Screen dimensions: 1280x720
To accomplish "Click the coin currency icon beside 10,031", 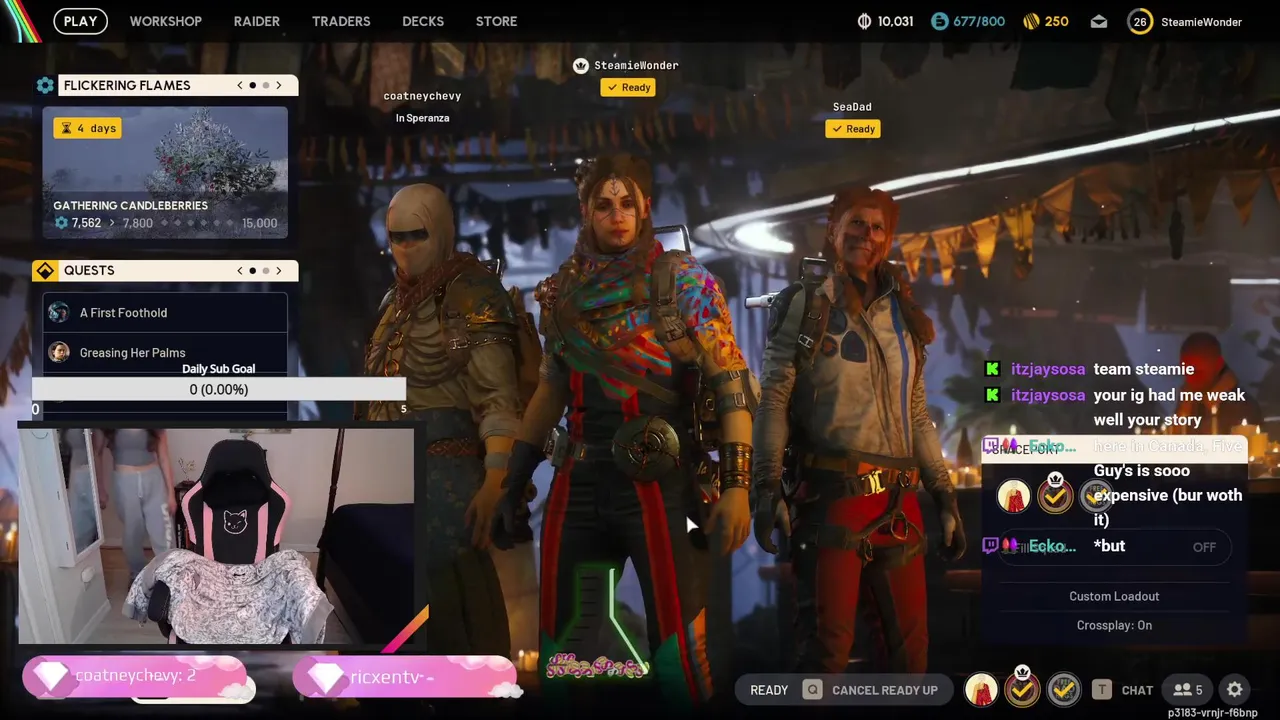I will [x=865, y=21].
